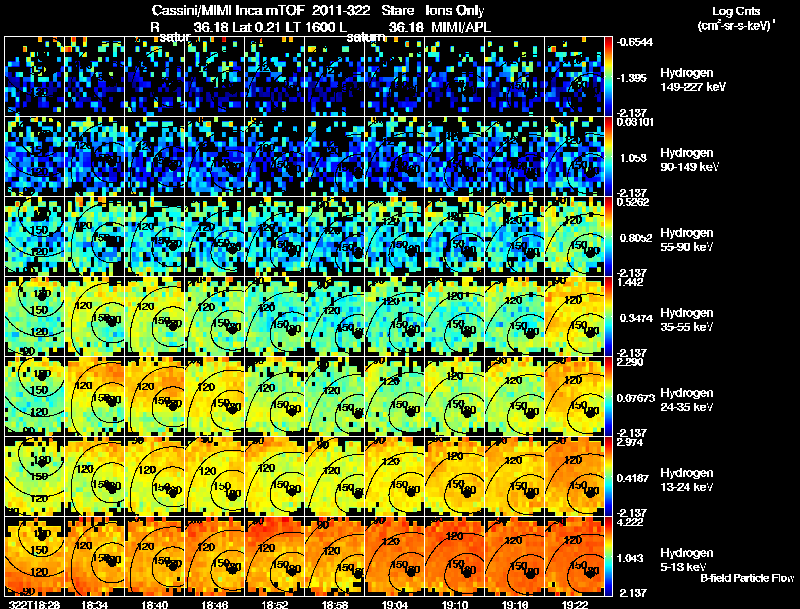Image resolution: width=800 pixels, height=609 pixels.
Task: Click the color scale value 0.07673
Action: pos(636,398)
